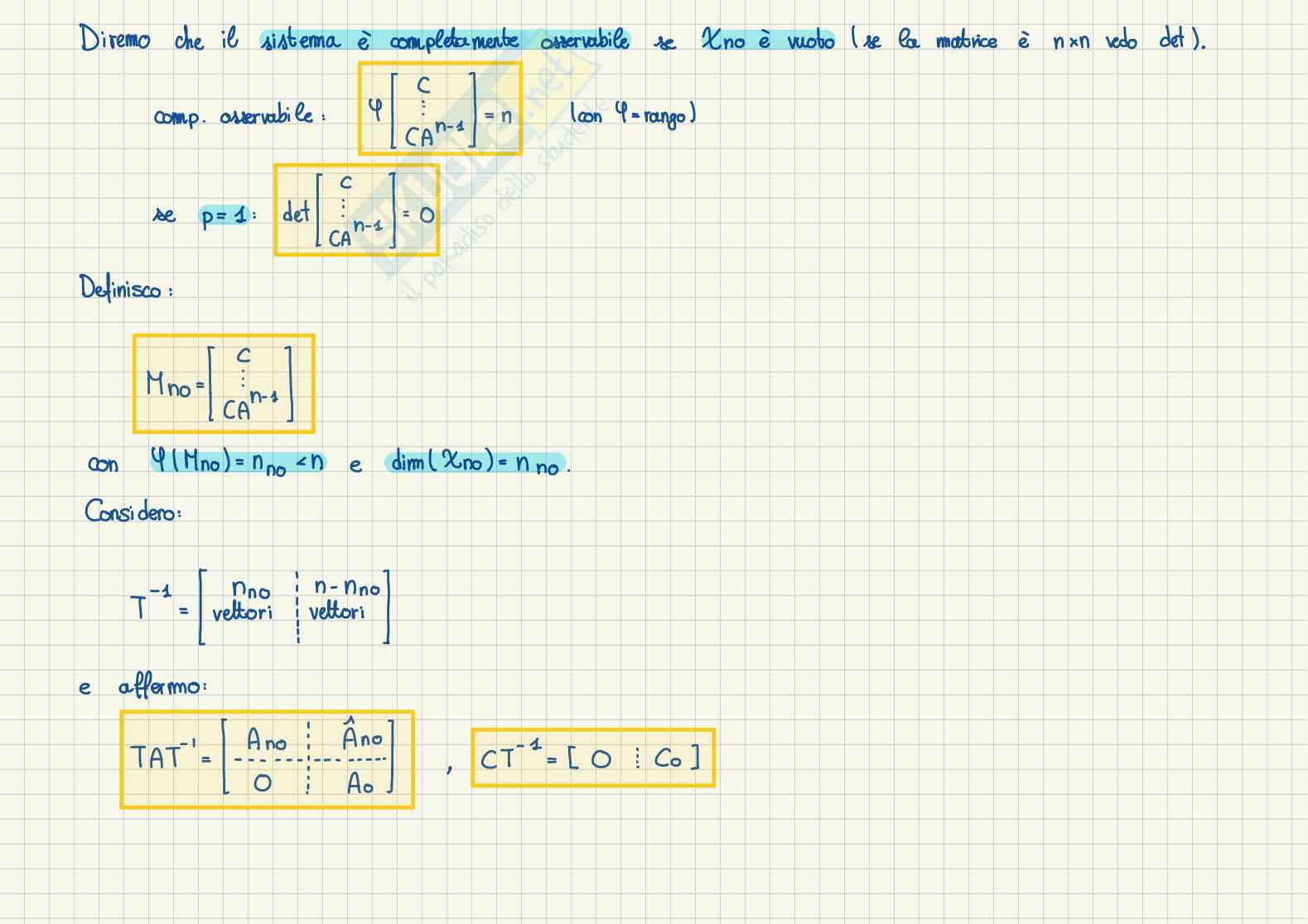Click the "Considero:" heading
Image resolution: width=1308 pixels, height=924 pixels.
[133, 512]
